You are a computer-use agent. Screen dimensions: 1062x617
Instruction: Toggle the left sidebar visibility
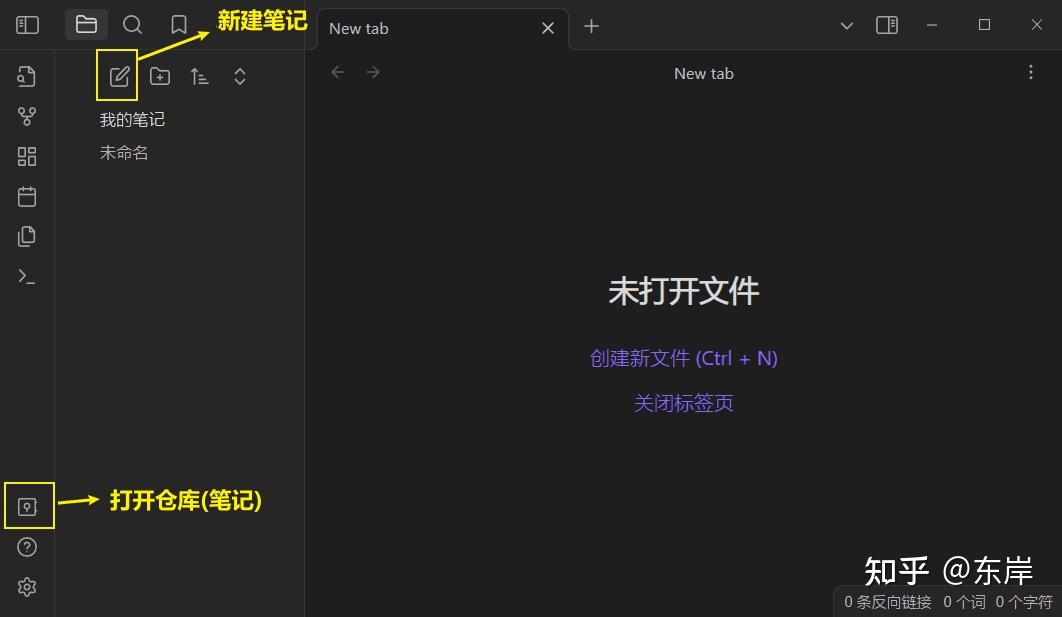(27, 24)
